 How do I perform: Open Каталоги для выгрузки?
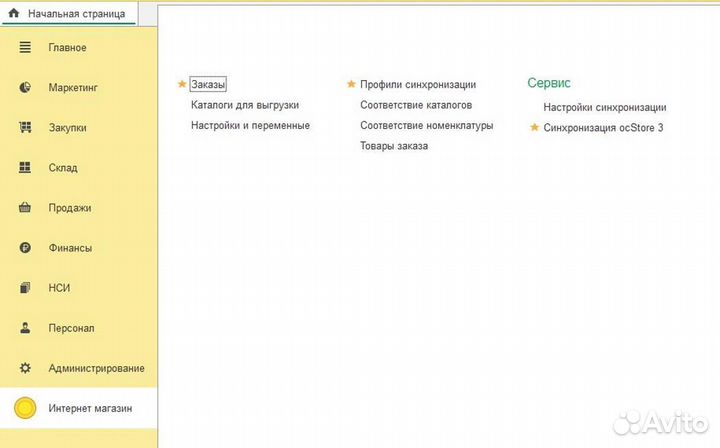(x=245, y=105)
